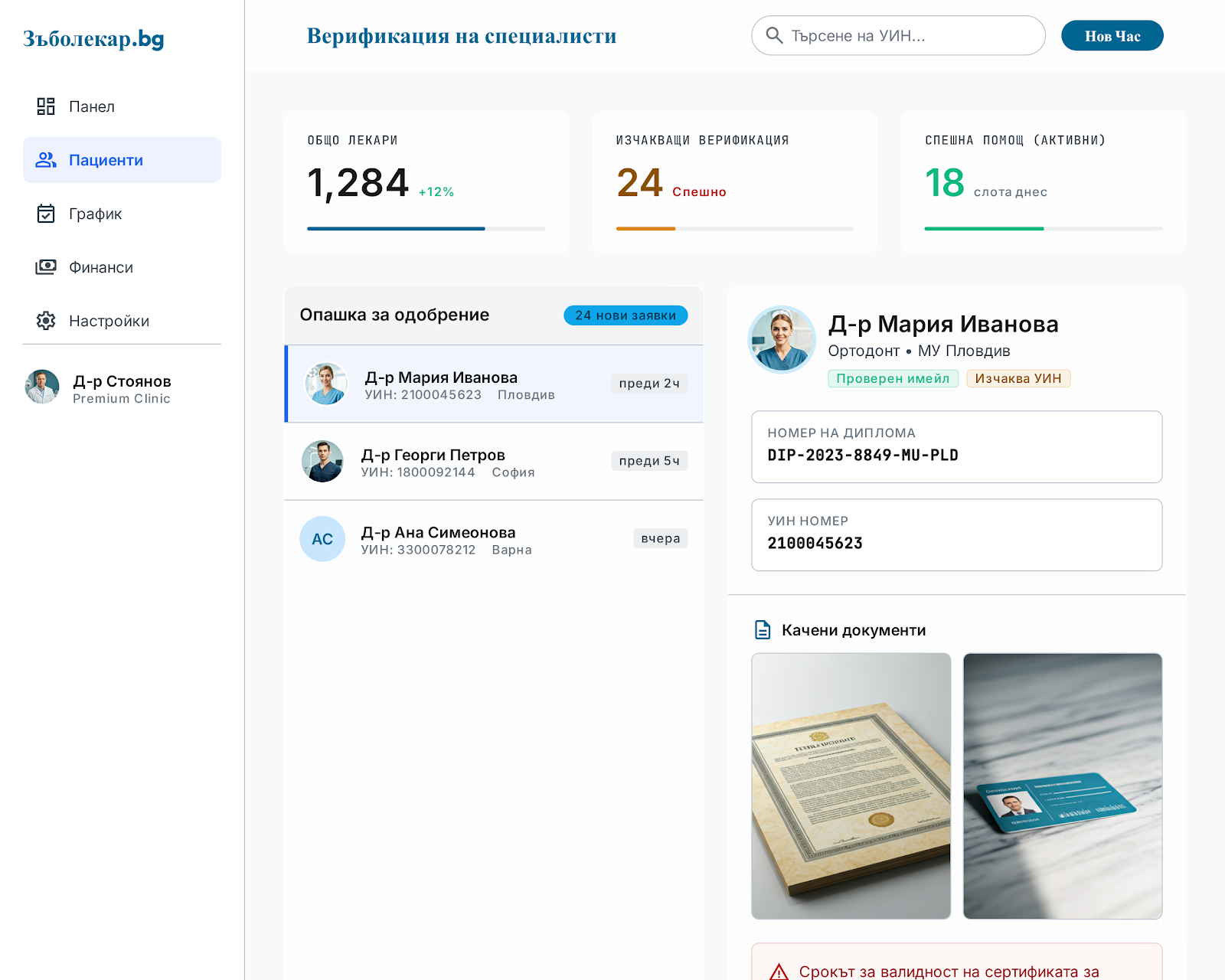Screen dimensions: 1225x980
Task: Click the Изчаква УИН badge
Action: [x=1018, y=378]
